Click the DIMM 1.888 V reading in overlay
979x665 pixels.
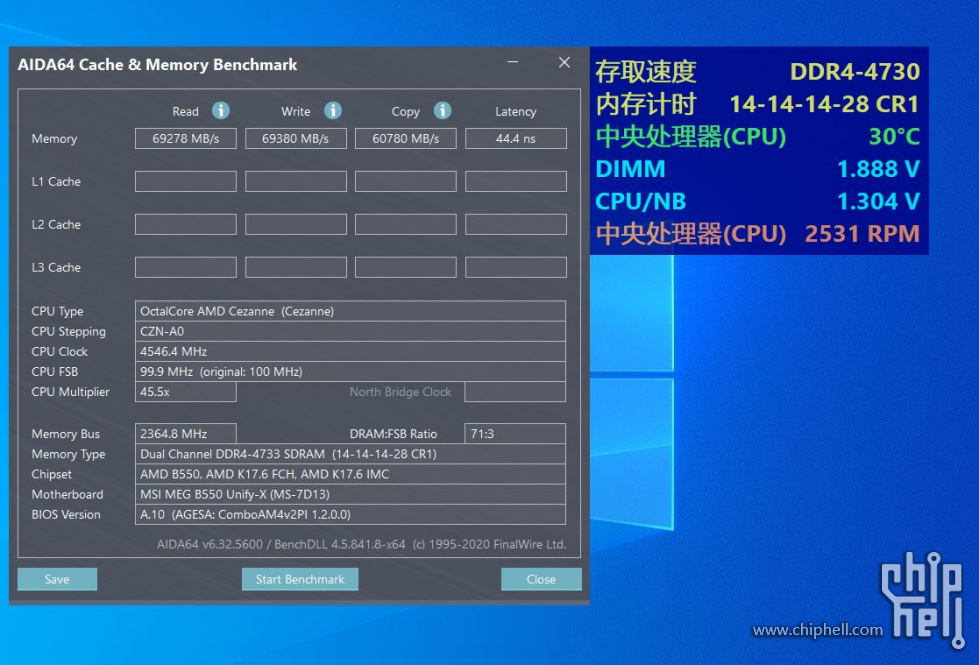click(x=878, y=169)
